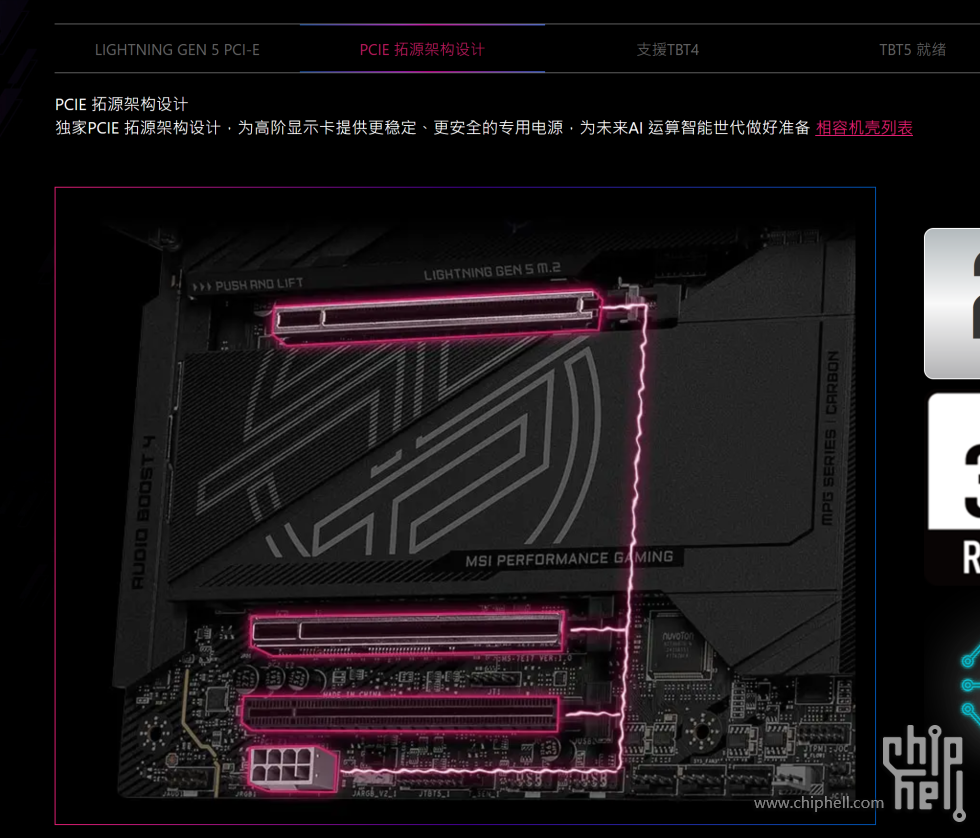Click the motherboard PCIE power diagram image
This screenshot has height=838, width=980.
465,506
